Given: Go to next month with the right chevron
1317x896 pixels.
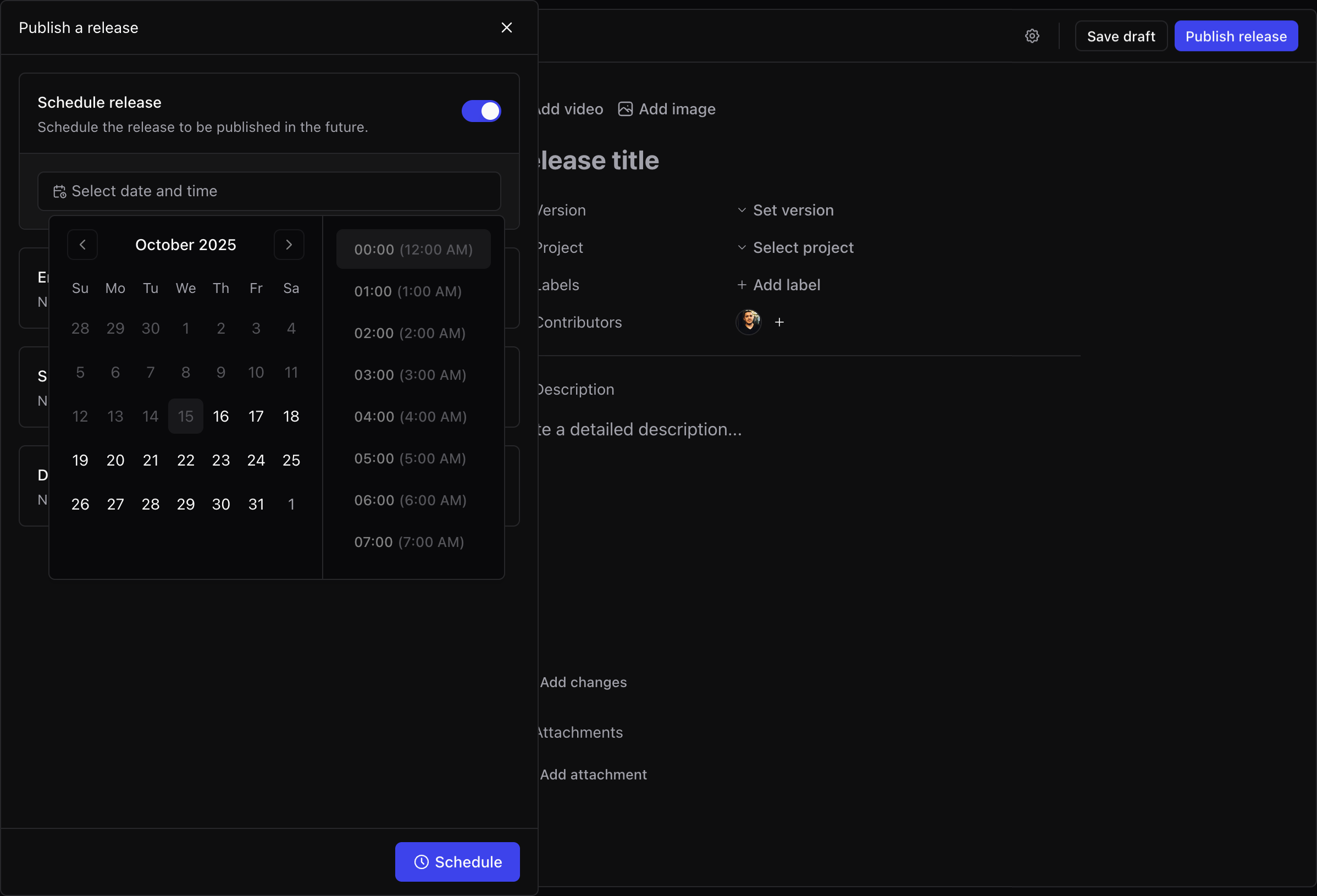Looking at the screenshot, I should tap(289, 244).
